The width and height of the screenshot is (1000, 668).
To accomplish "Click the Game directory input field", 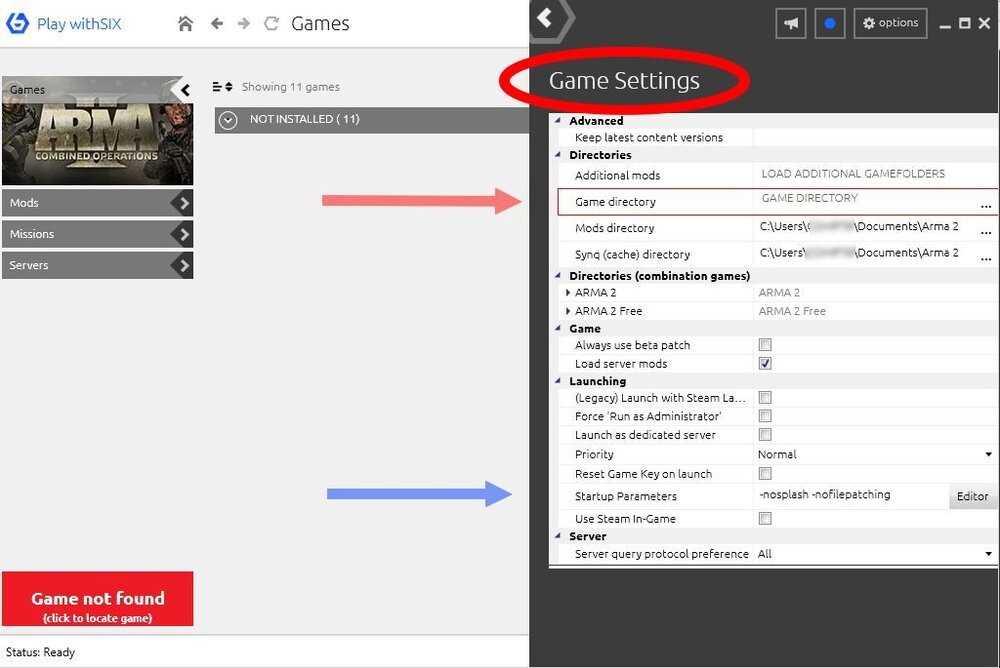I will click(x=865, y=202).
